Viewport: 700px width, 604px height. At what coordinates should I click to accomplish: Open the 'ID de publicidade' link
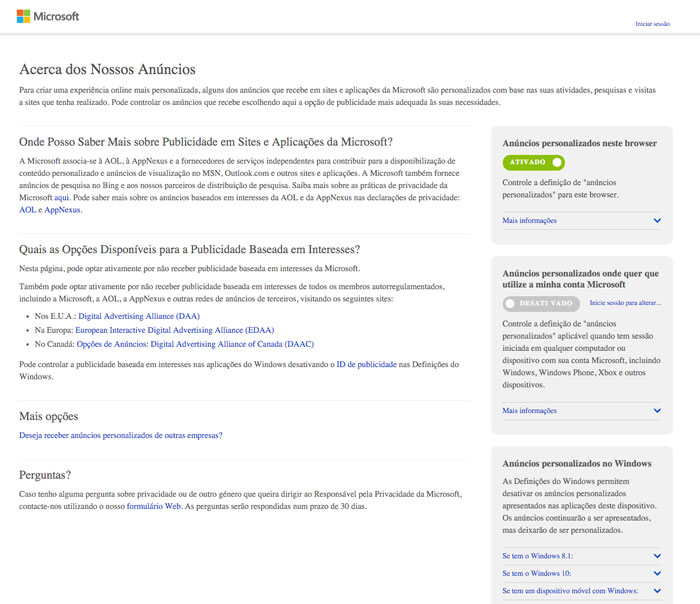[366, 364]
